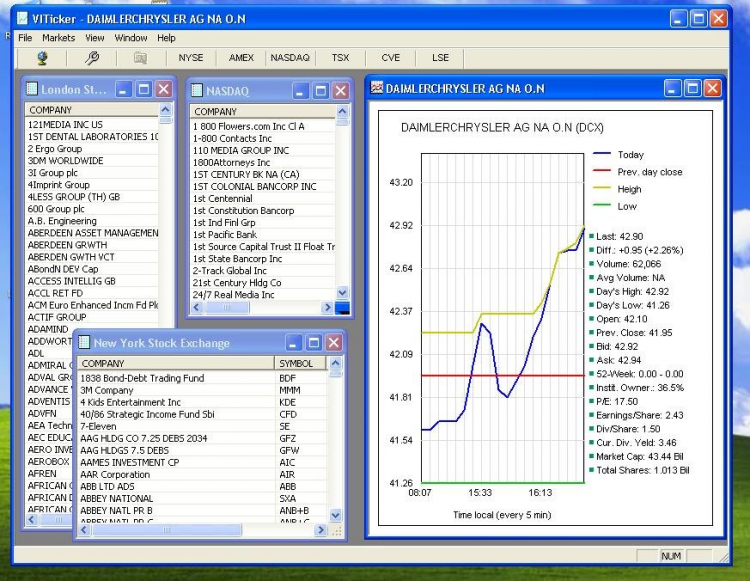
Task: Open the Markets menu
Action: click(58, 38)
